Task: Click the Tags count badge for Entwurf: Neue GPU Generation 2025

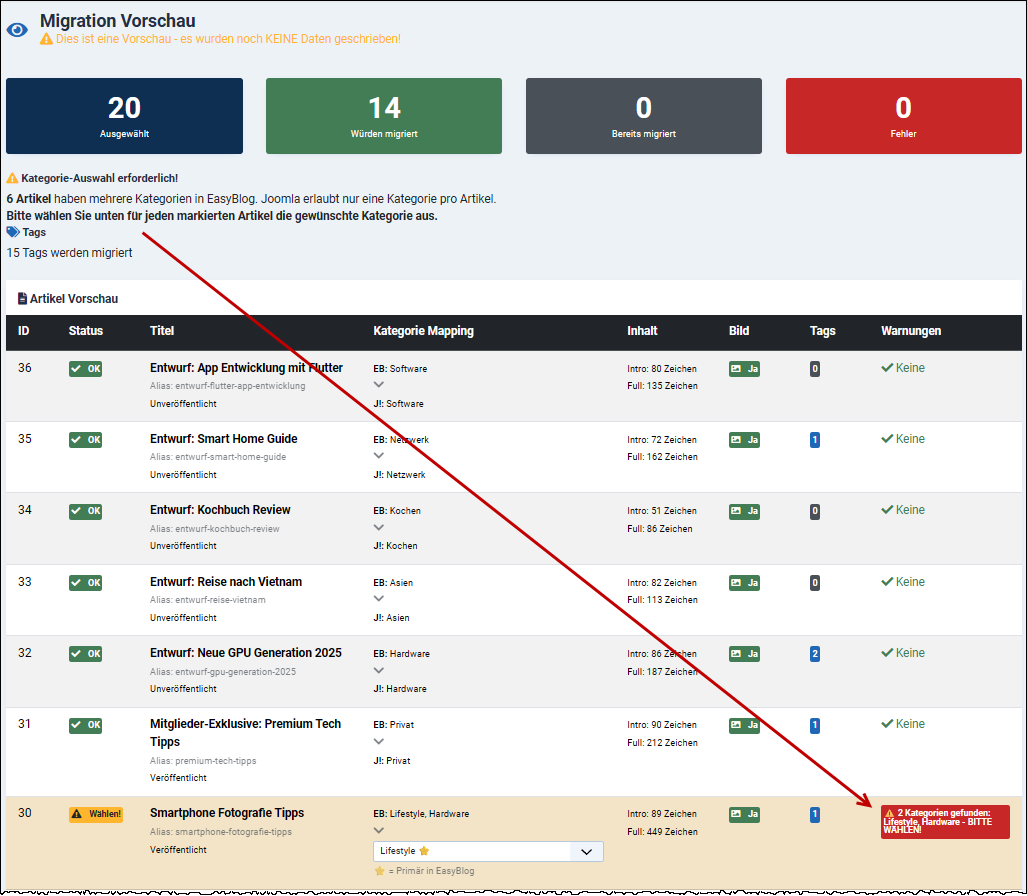Action: click(814, 653)
